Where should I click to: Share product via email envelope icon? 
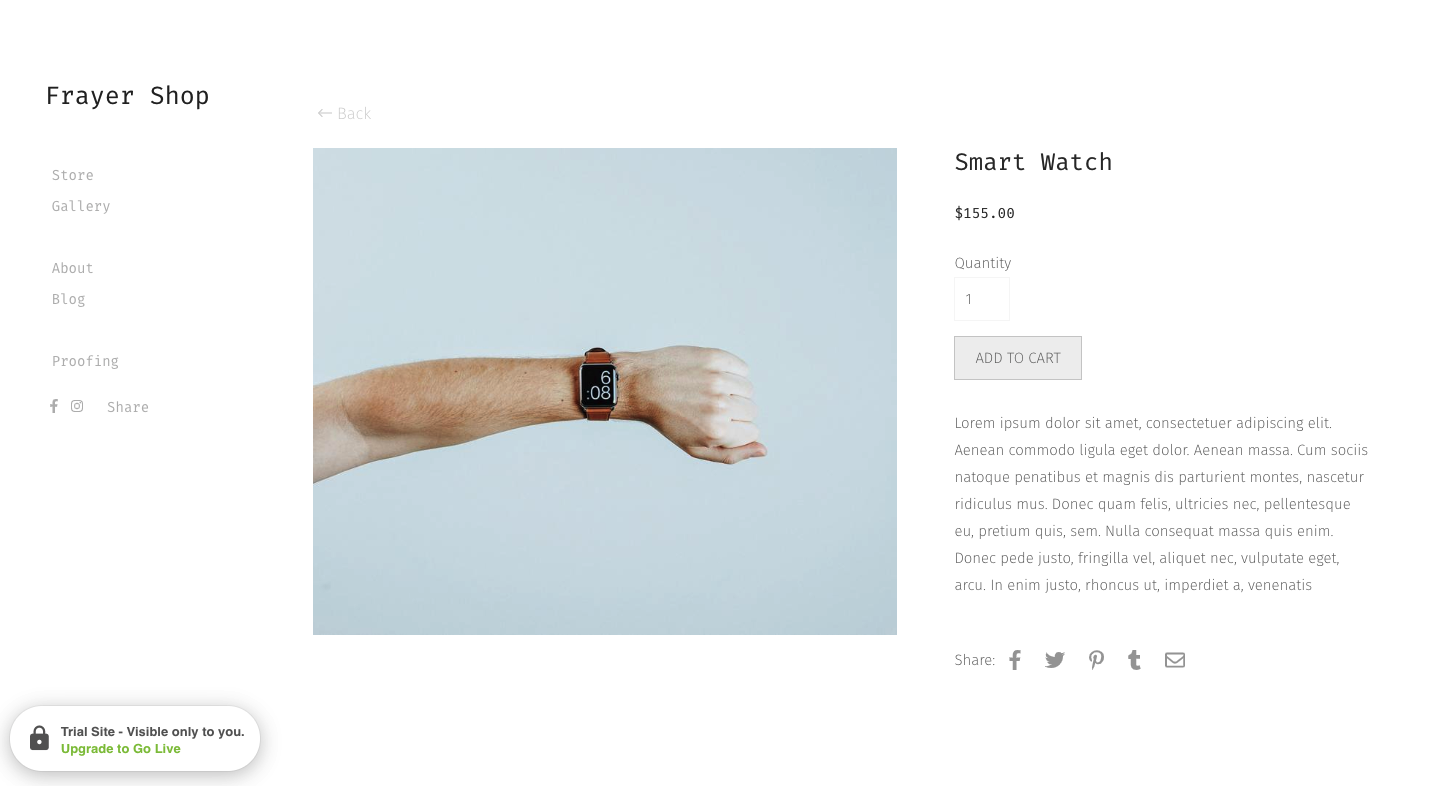(1175, 660)
